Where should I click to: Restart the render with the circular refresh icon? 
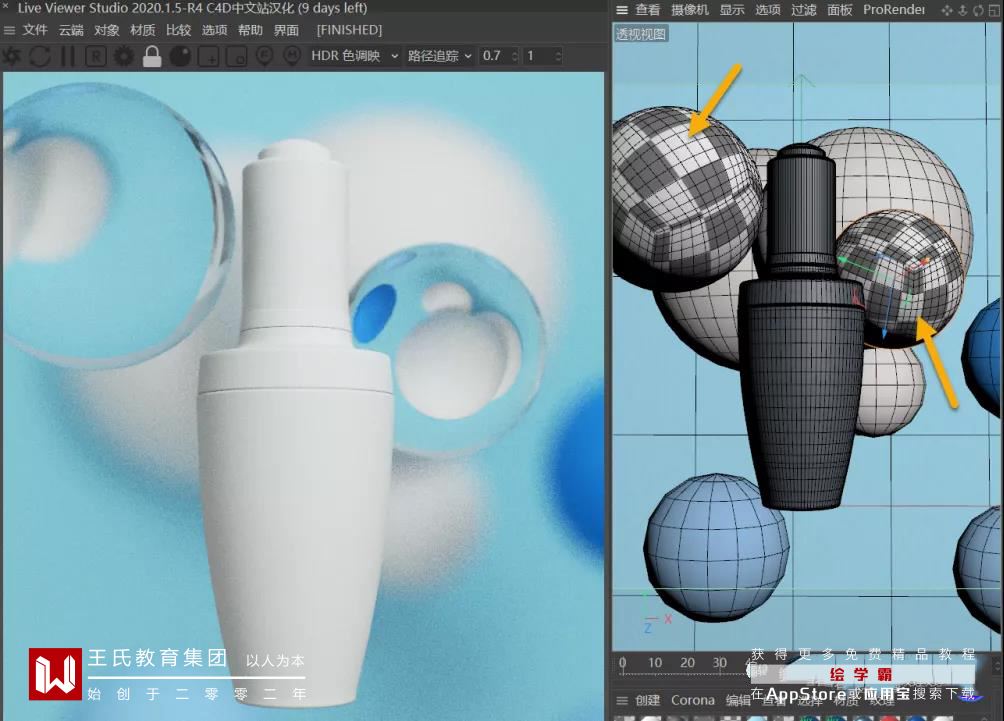click(x=40, y=56)
